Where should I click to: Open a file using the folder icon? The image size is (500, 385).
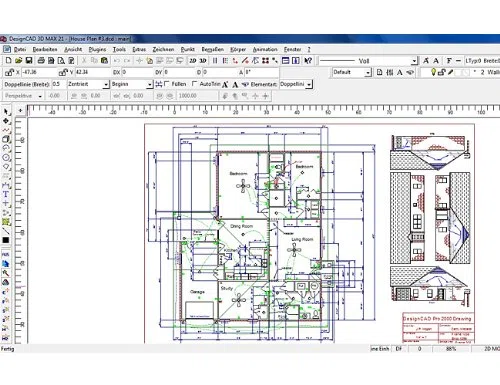[18, 60]
